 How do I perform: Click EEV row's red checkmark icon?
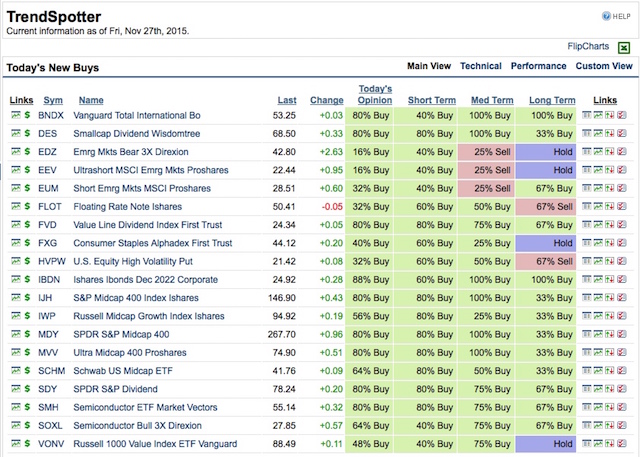pyautogui.click(x=622, y=170)
